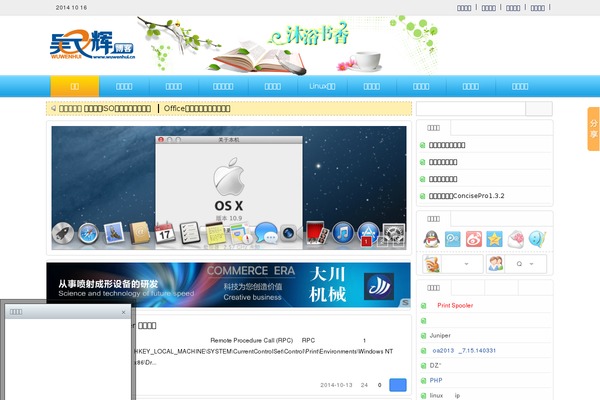600x400 pixels.
Task: Open the oa2013 _7.15.140331 link
Action: (465, 350)
